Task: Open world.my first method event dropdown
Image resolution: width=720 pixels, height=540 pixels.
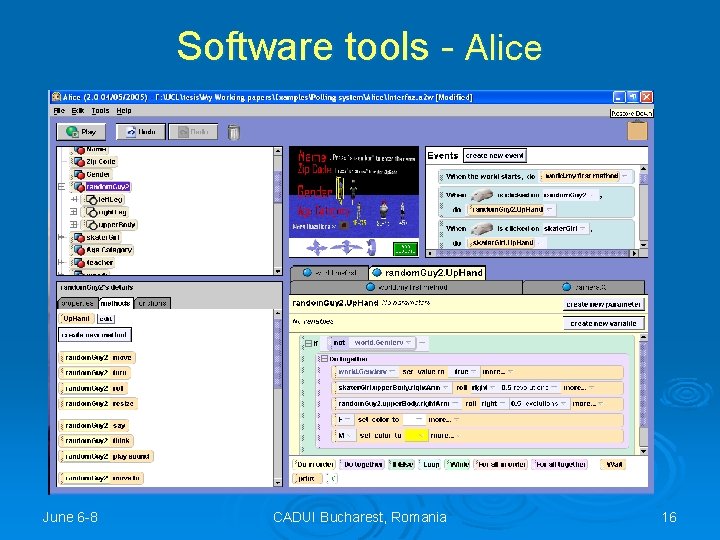Action: click(625, 176)
